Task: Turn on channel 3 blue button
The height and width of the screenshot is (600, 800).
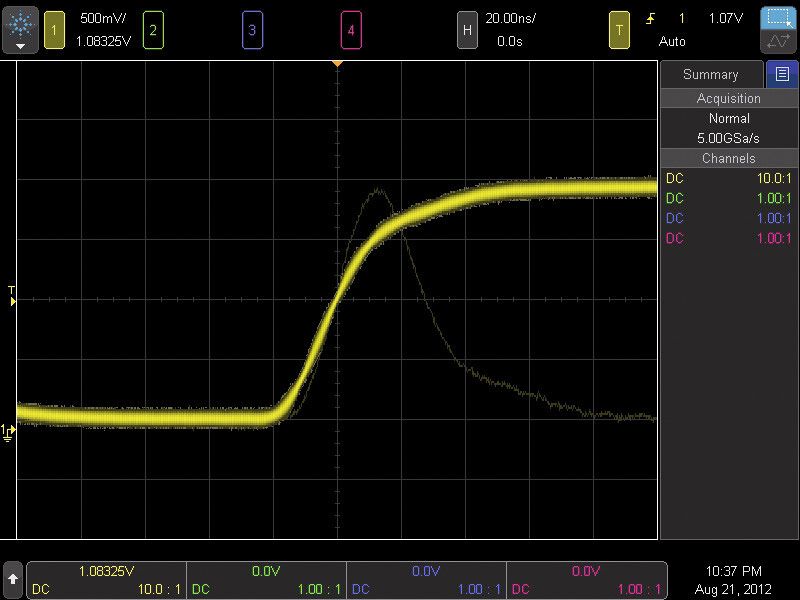Action: (x=252, y=30)
